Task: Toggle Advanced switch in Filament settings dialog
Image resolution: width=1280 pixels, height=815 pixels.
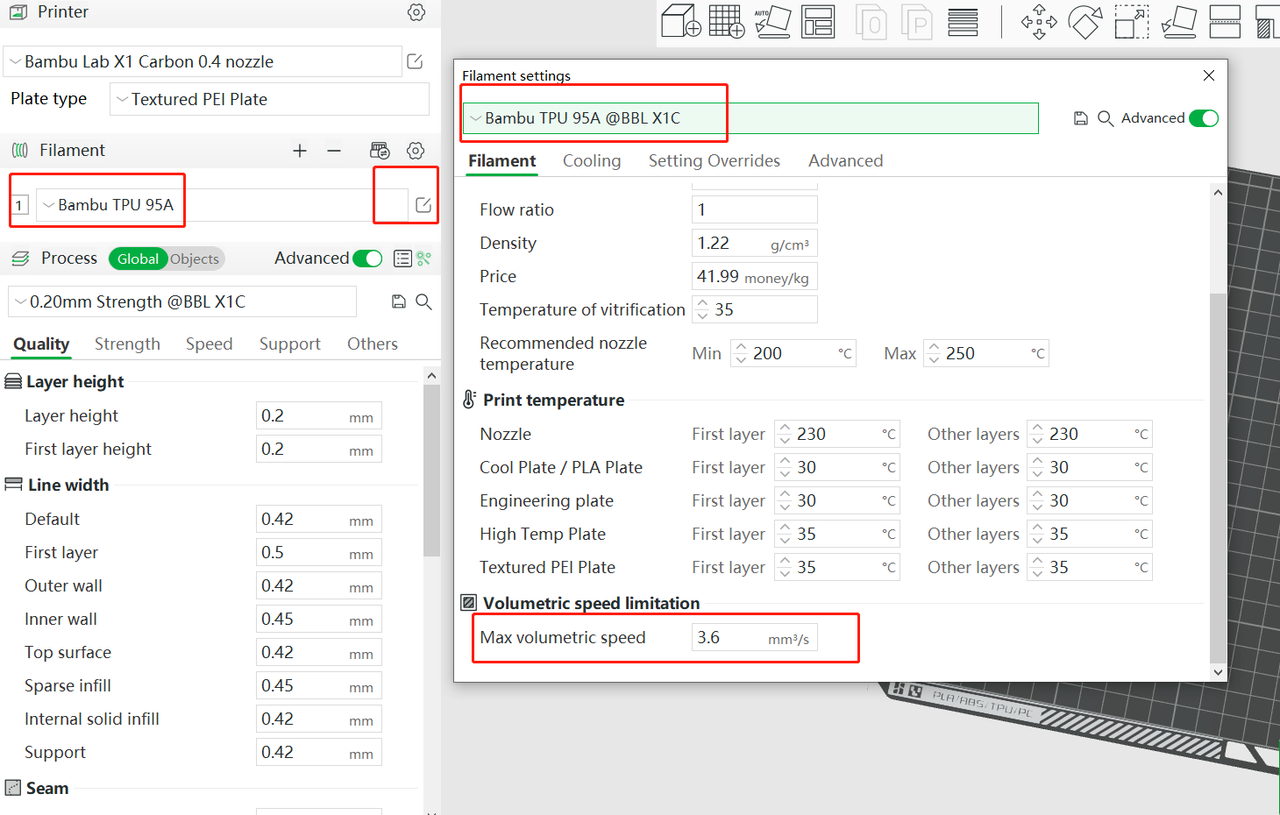Action: 1204,118
